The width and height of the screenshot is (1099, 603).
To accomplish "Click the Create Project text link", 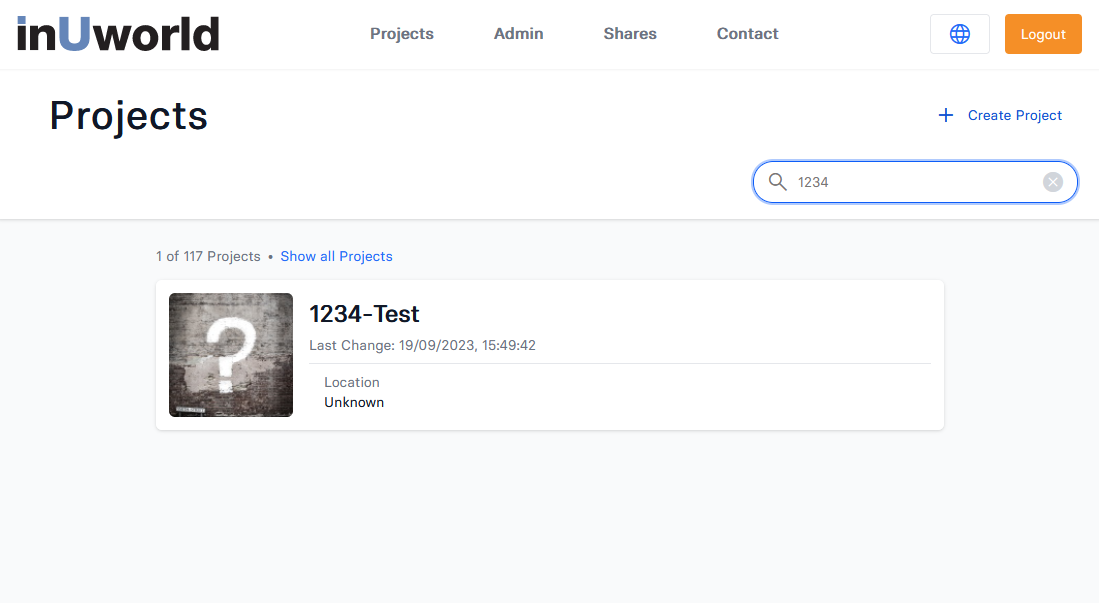I will [1014, 115].
